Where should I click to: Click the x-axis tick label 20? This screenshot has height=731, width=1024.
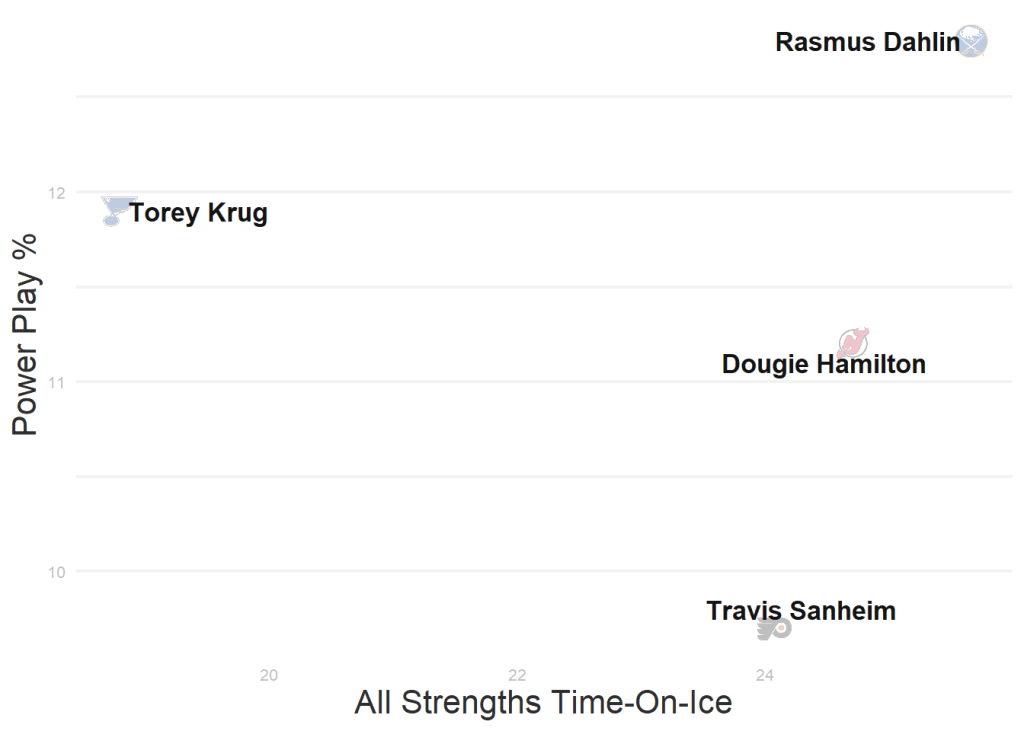point(268,675)
